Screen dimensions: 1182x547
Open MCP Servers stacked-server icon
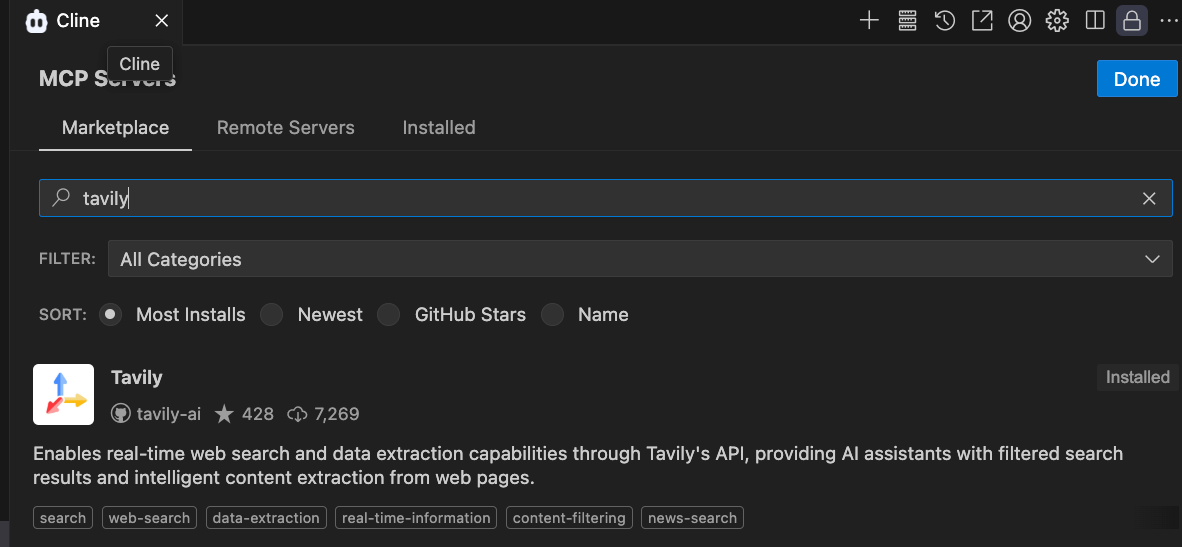point(907,20)
